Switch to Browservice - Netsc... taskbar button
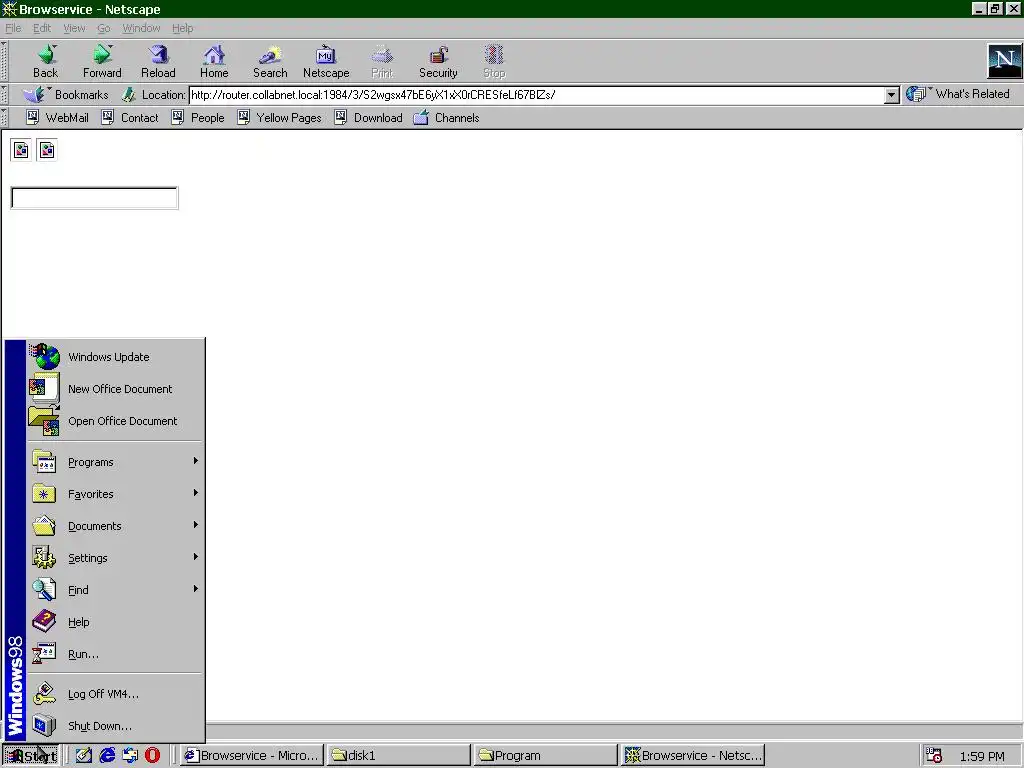 tap(693, 756)
